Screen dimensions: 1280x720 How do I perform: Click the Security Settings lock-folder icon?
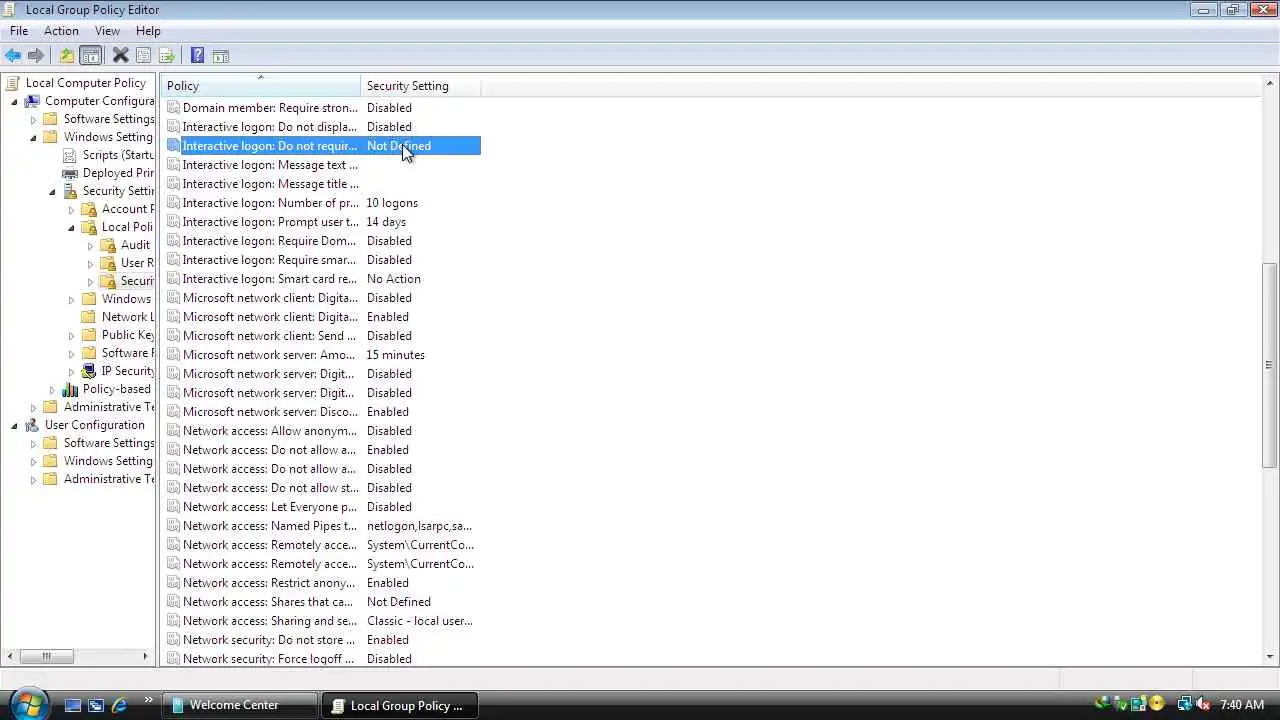click(x=70, y=191)
